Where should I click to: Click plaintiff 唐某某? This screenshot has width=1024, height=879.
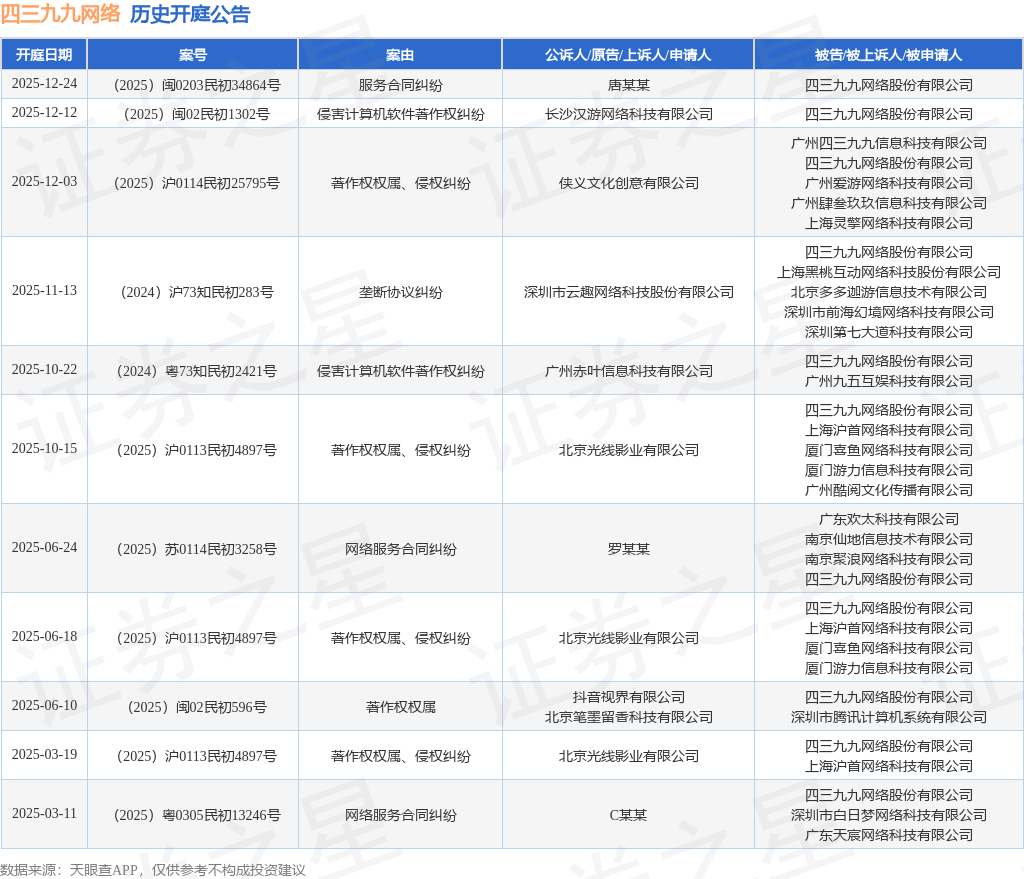coord(628,85)
